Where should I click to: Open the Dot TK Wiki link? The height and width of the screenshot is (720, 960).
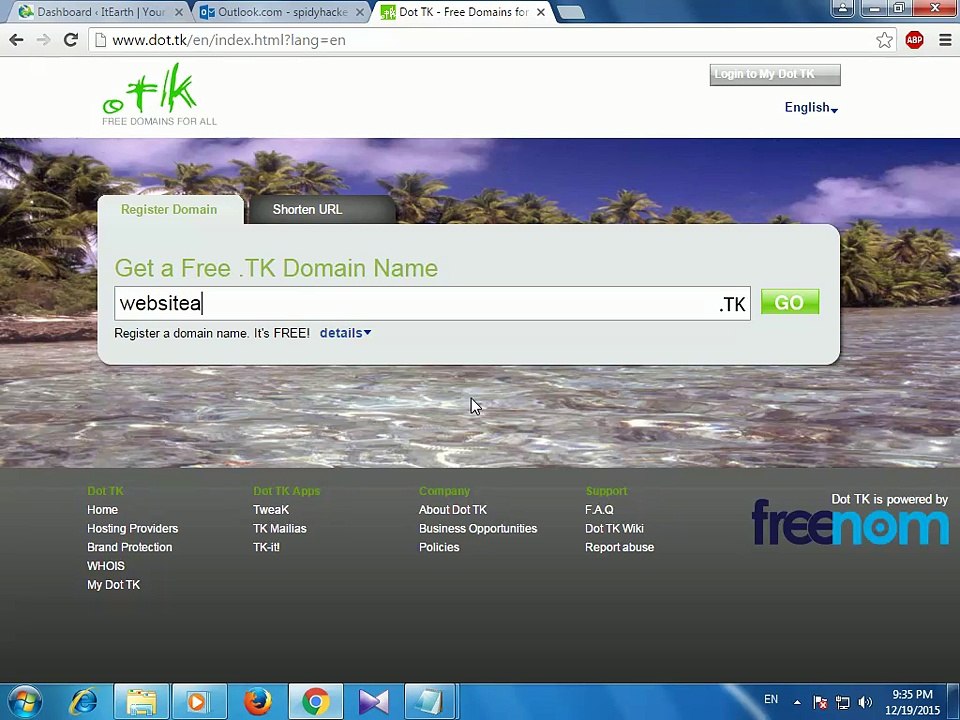point(614,529)
